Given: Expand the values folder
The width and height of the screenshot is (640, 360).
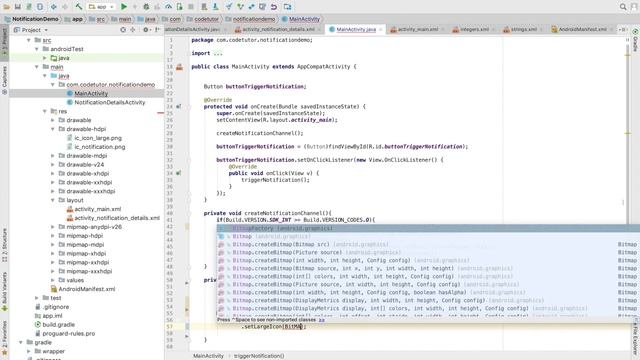Looking at the screenshot, I should coord(53,280).
